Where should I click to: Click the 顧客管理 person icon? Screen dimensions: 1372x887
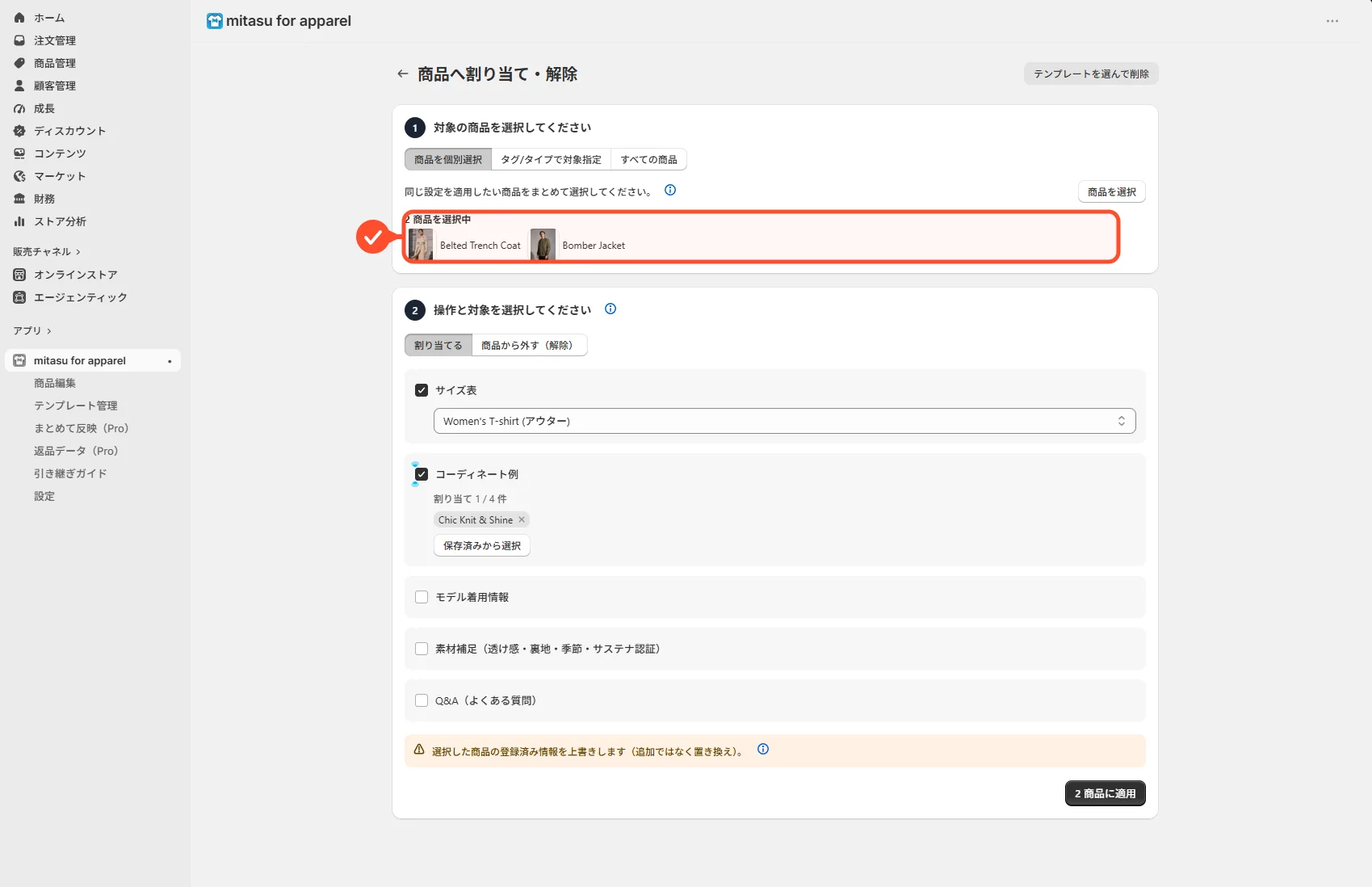point(19,86)
